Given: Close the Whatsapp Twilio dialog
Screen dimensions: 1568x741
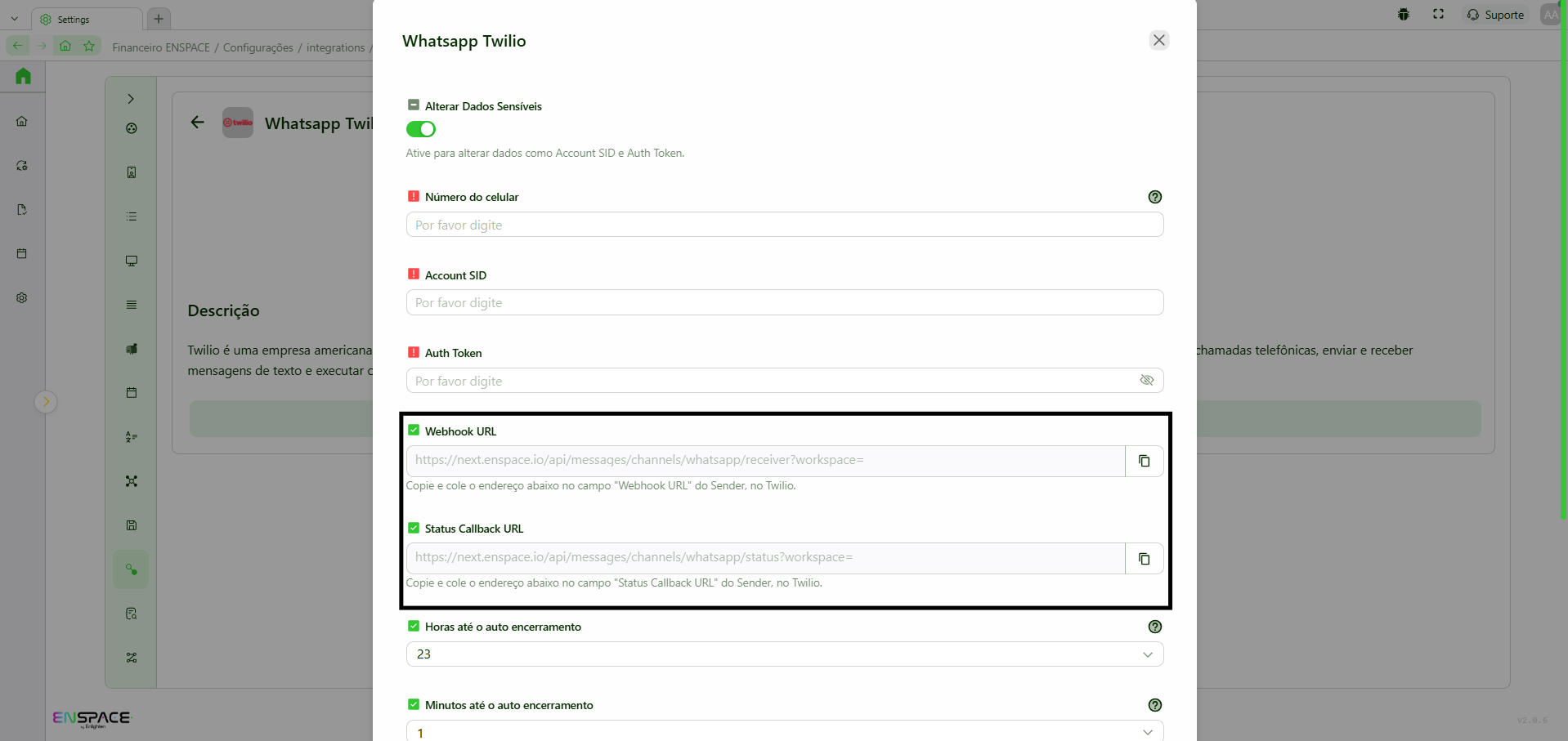Looking at the screenshot, I should click(1158, 40).
